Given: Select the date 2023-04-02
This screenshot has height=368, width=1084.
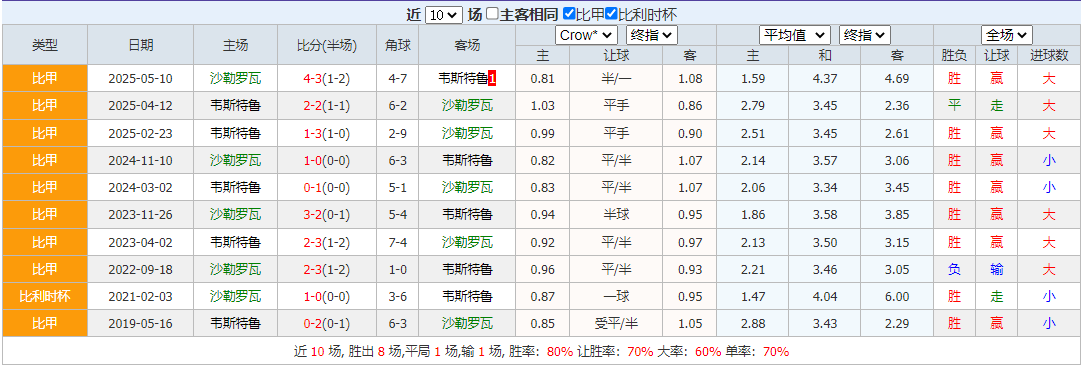Looking at the screenshot, I should [141, 242].
